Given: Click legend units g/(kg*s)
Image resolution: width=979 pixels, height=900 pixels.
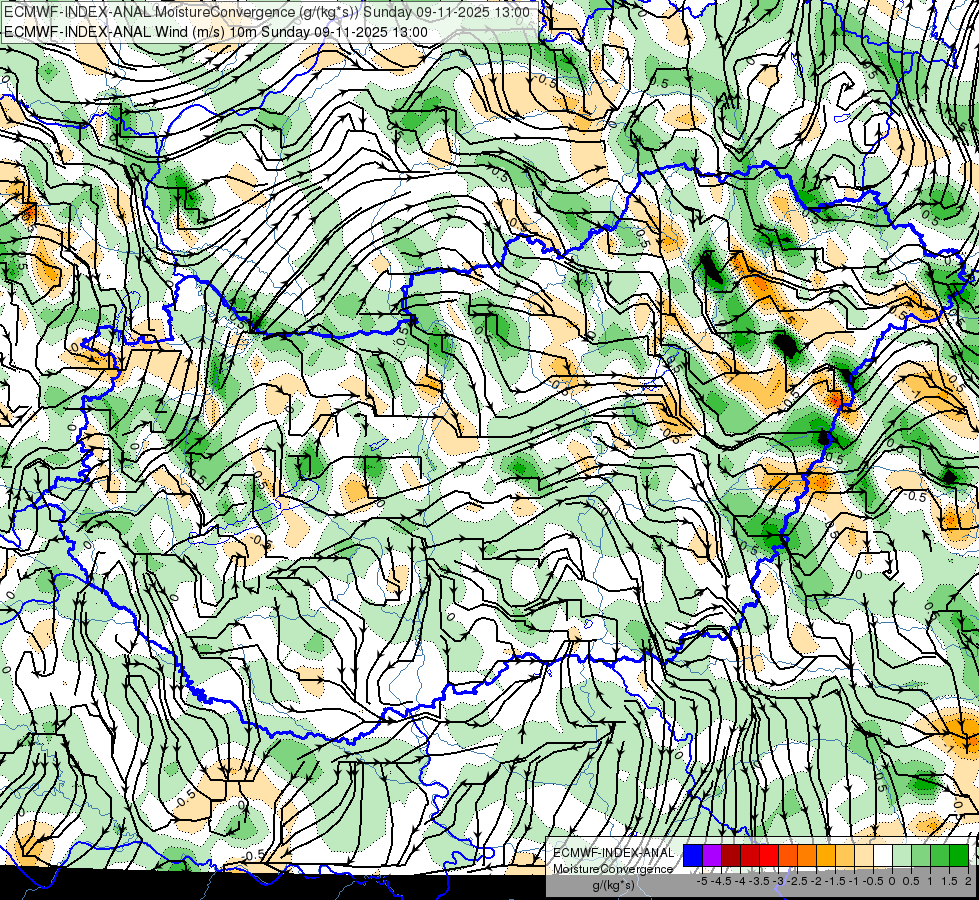Looking at the screenshot, I should click(613, 886).
